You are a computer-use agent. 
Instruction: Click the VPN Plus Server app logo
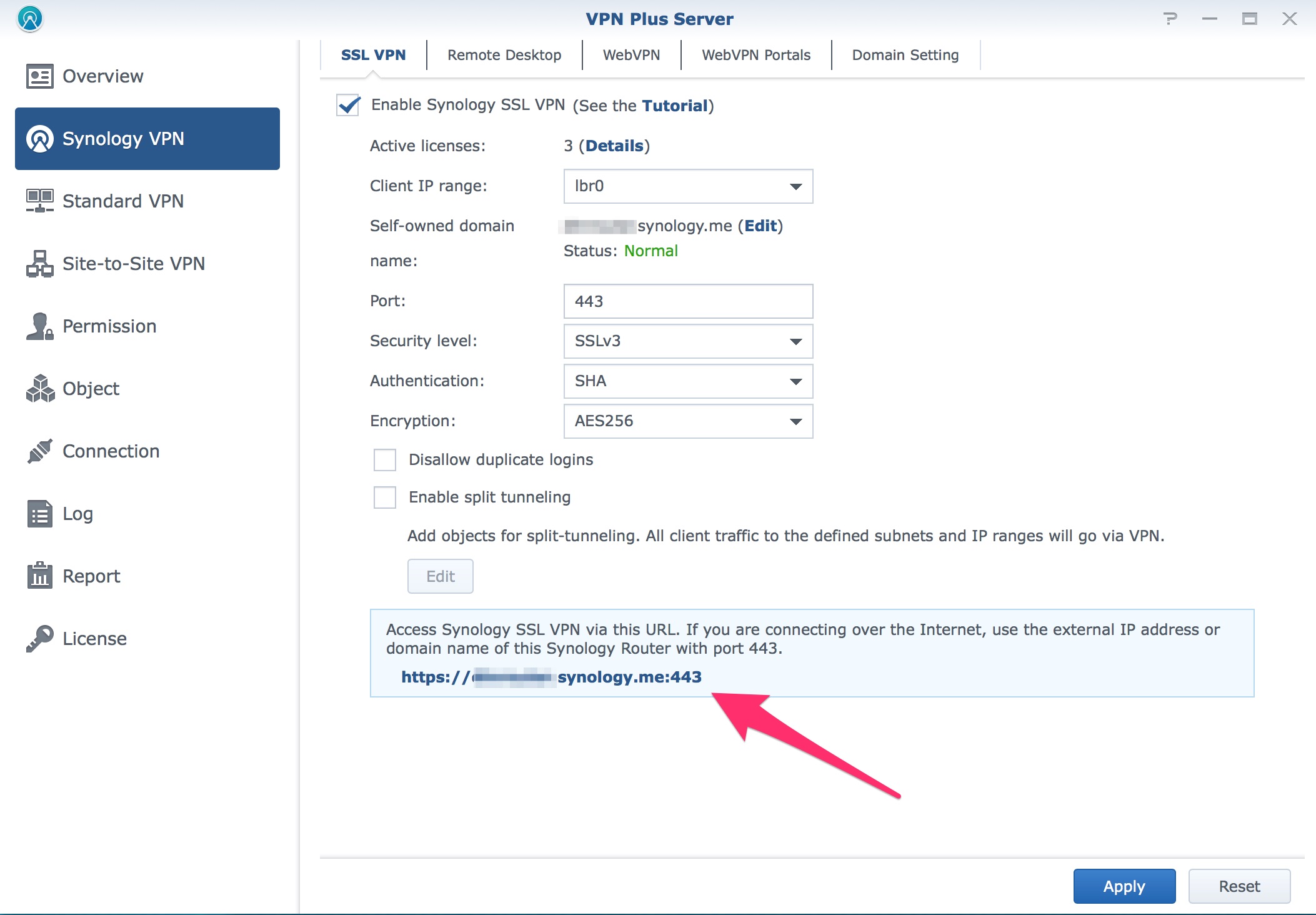[x=29, y=19]
